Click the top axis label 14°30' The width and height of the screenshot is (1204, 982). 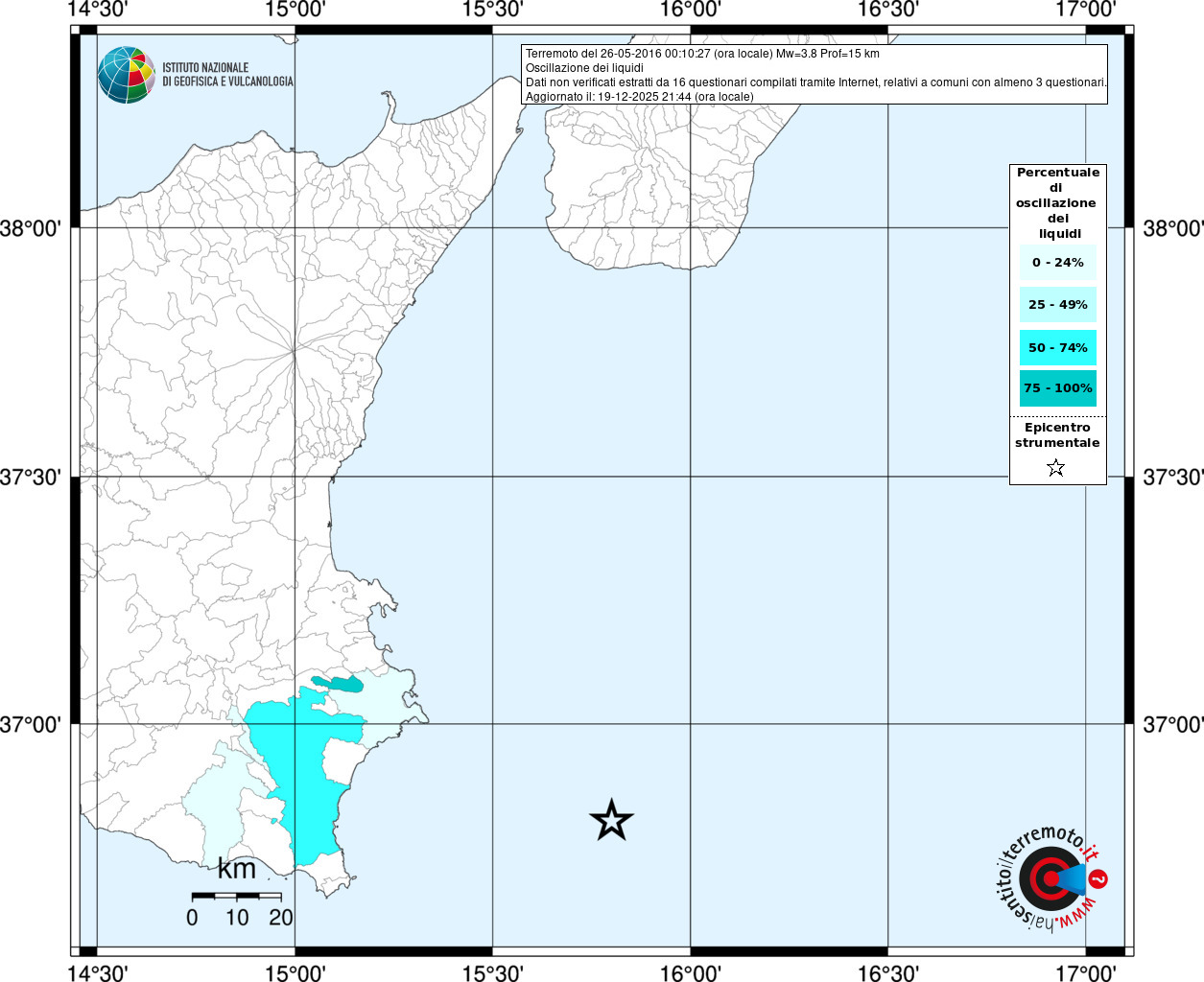[x=97, y=10]
